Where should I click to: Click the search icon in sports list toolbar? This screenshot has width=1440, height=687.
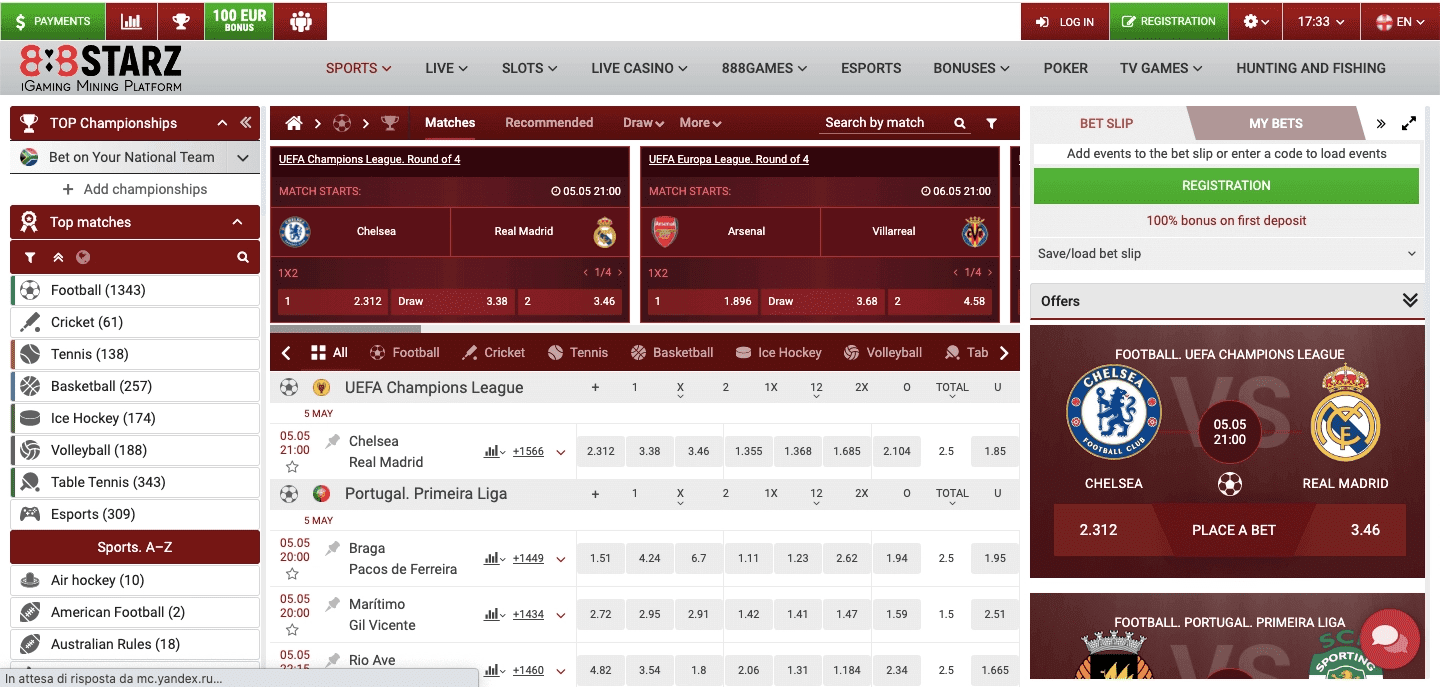(x=243, y=257)
